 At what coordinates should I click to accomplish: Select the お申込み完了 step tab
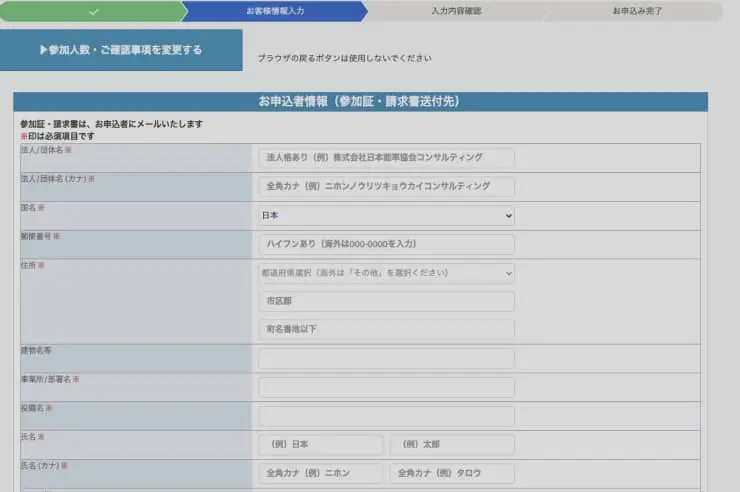[637, 11]
